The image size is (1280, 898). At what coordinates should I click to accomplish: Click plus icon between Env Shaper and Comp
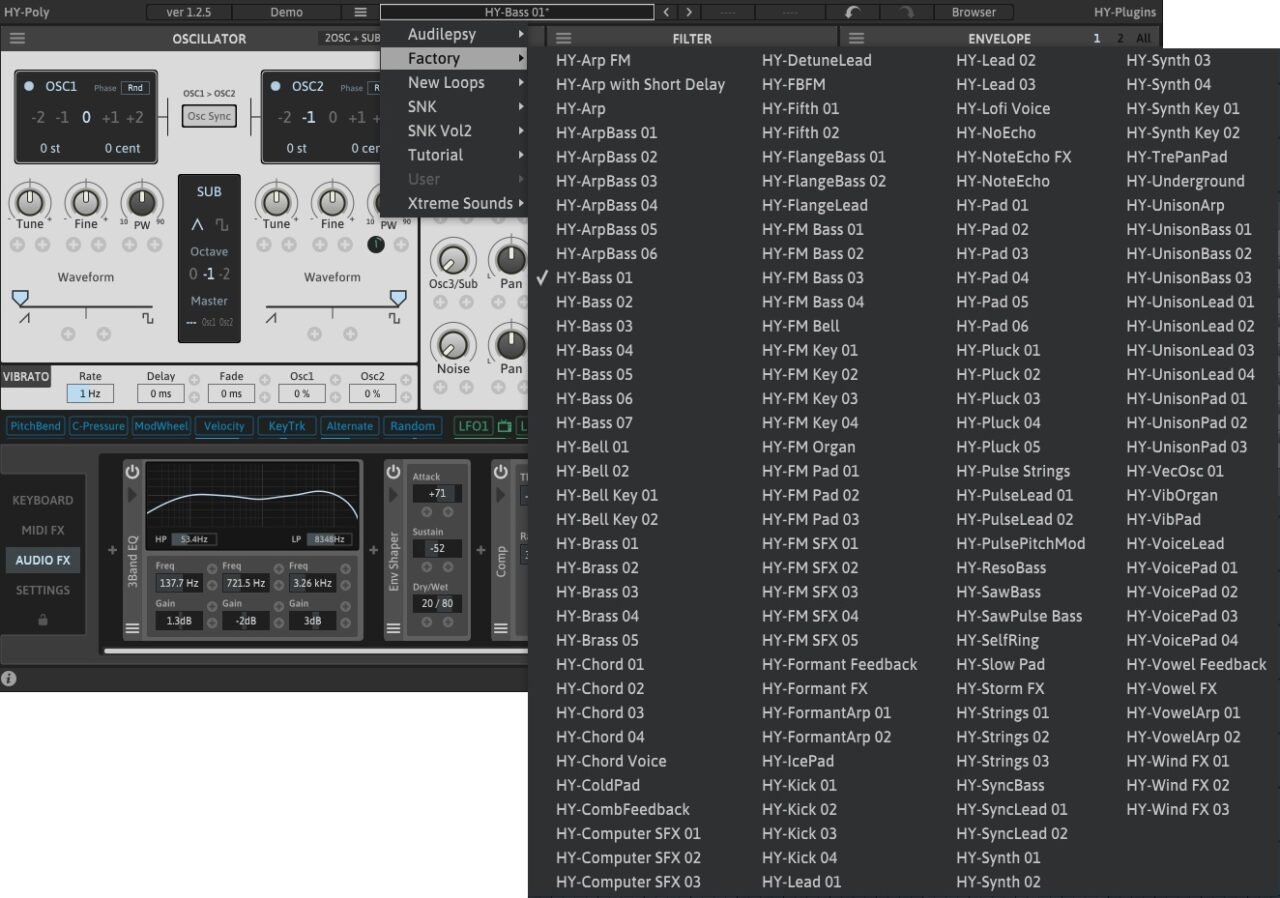(x=481, y=550)
